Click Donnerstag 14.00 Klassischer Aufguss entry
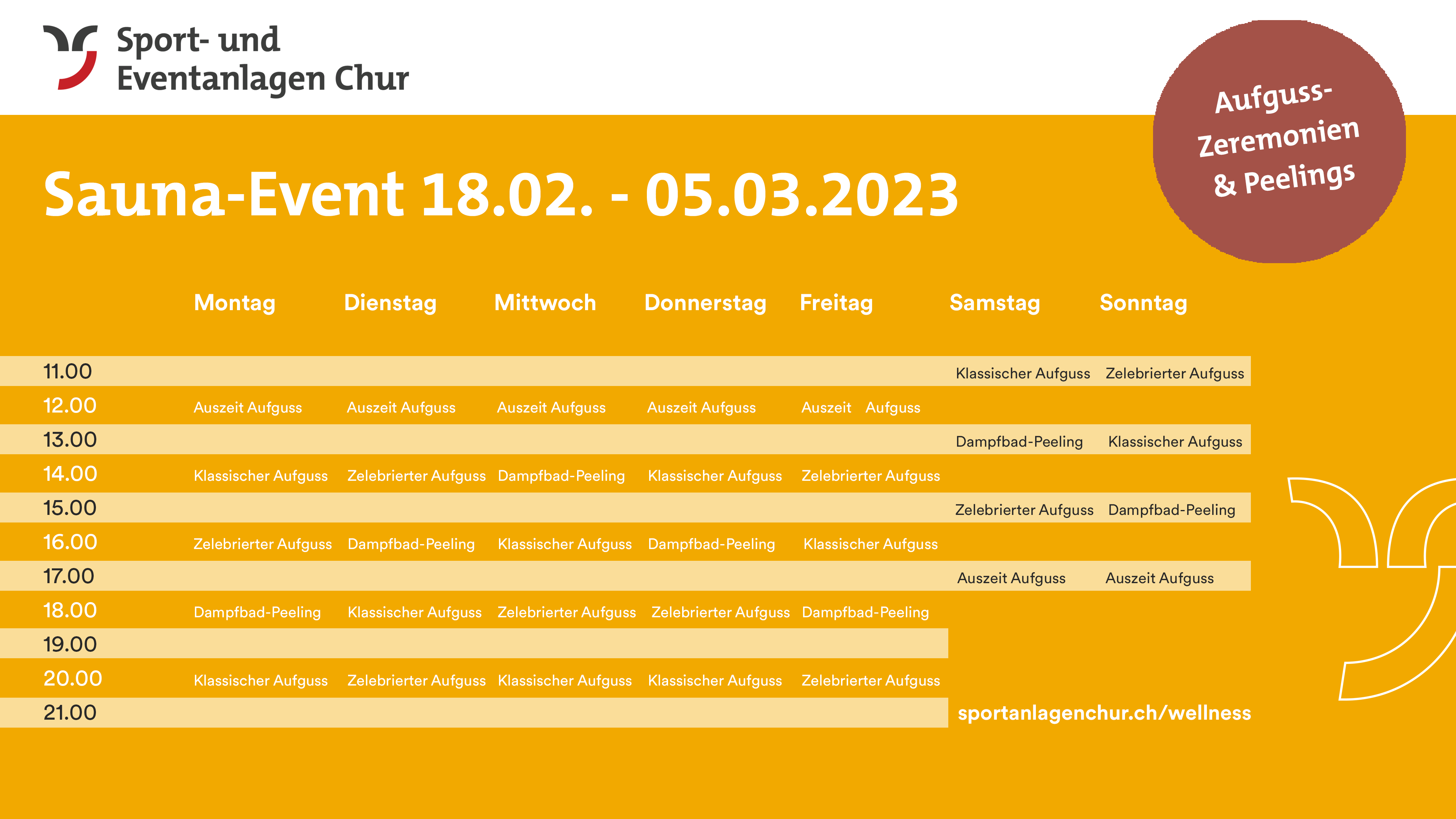Screen dimensions: 1456x819 coord(715,476)
